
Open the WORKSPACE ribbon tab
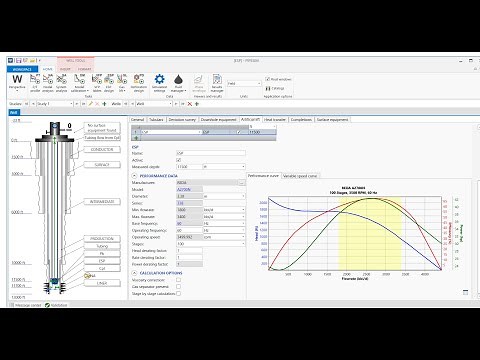[x=22, y=69]
